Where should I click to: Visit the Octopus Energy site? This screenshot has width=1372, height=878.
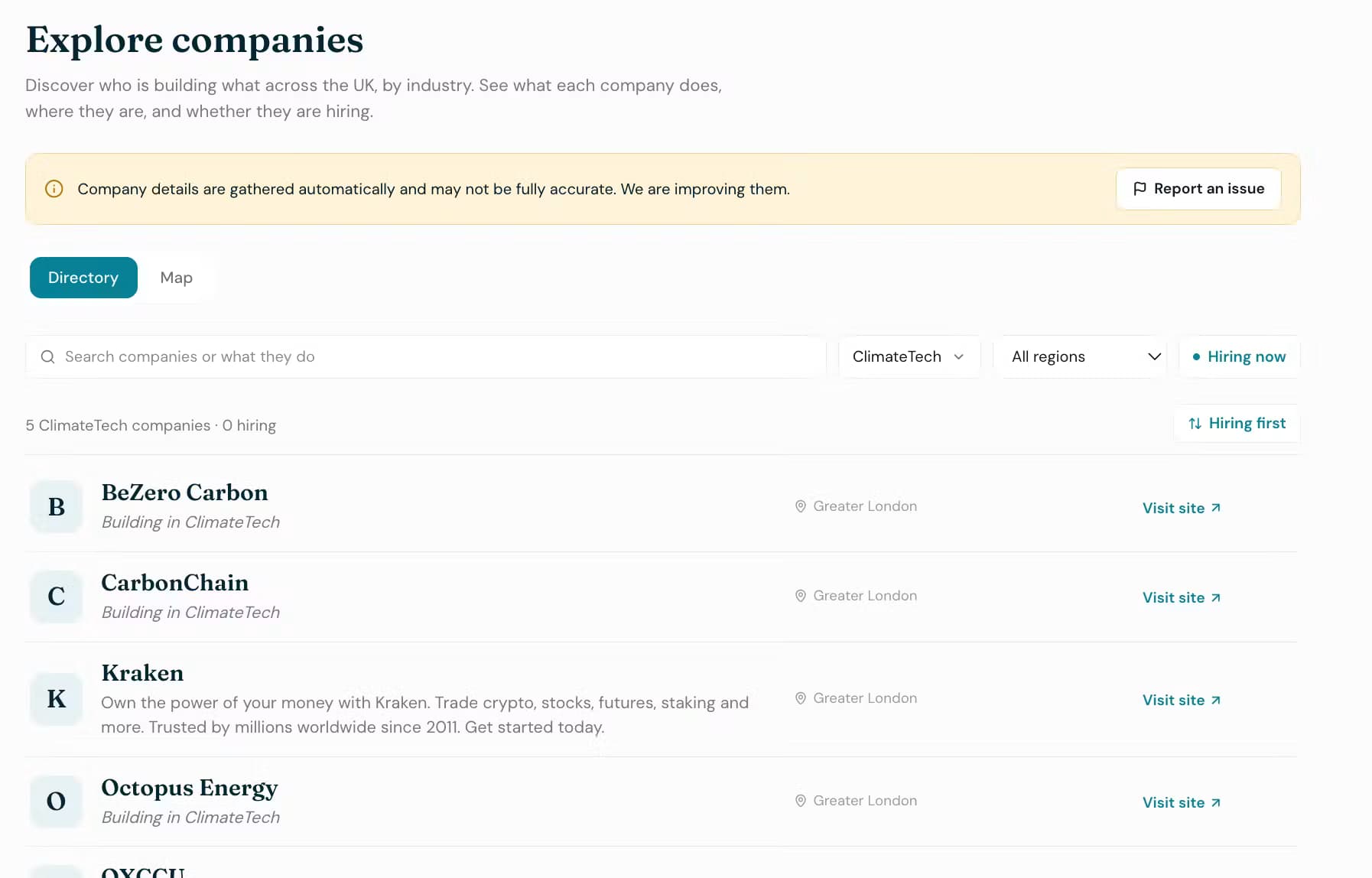point(1182,802)
